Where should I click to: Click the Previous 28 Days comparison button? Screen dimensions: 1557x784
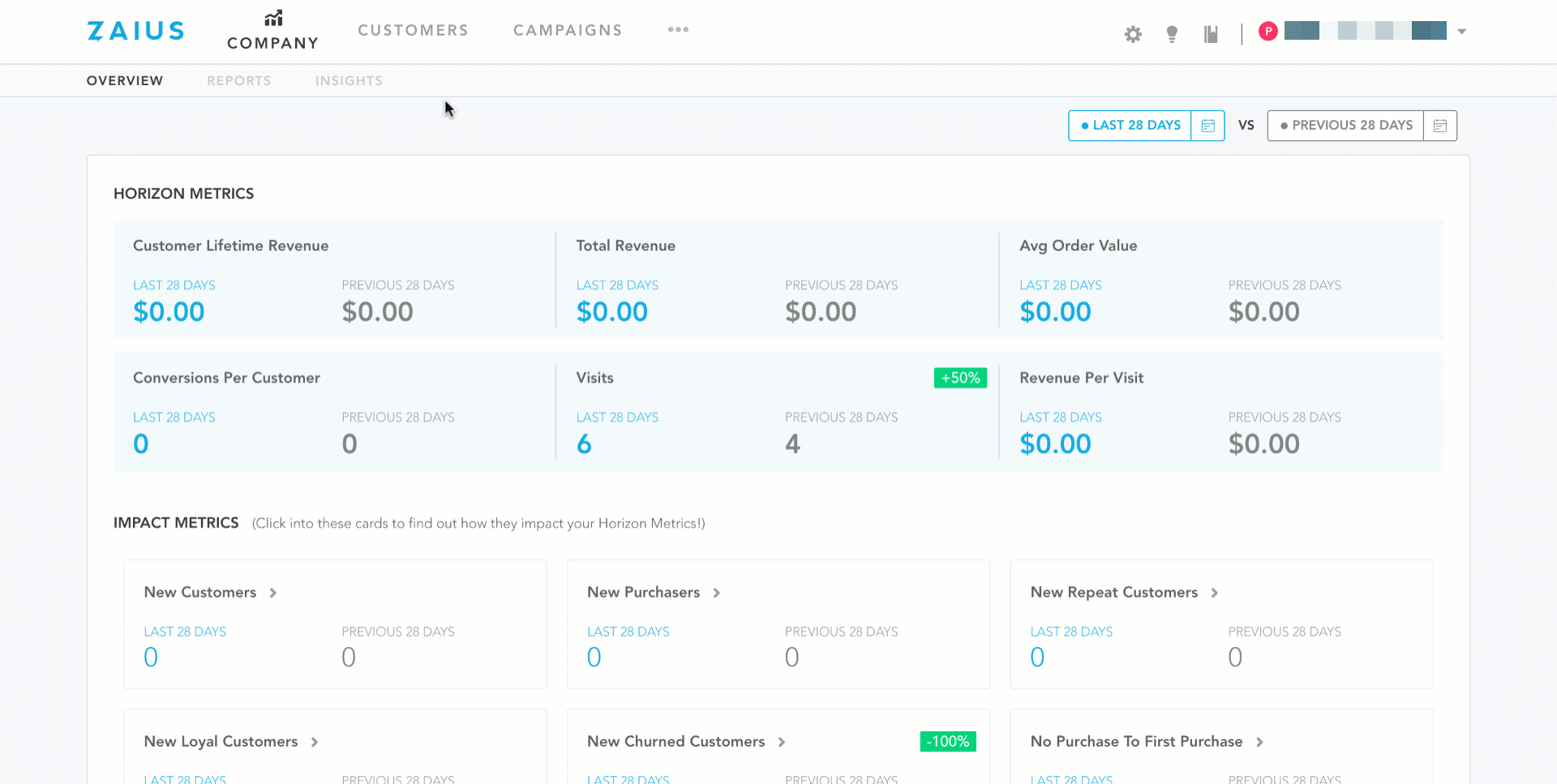1346,126
